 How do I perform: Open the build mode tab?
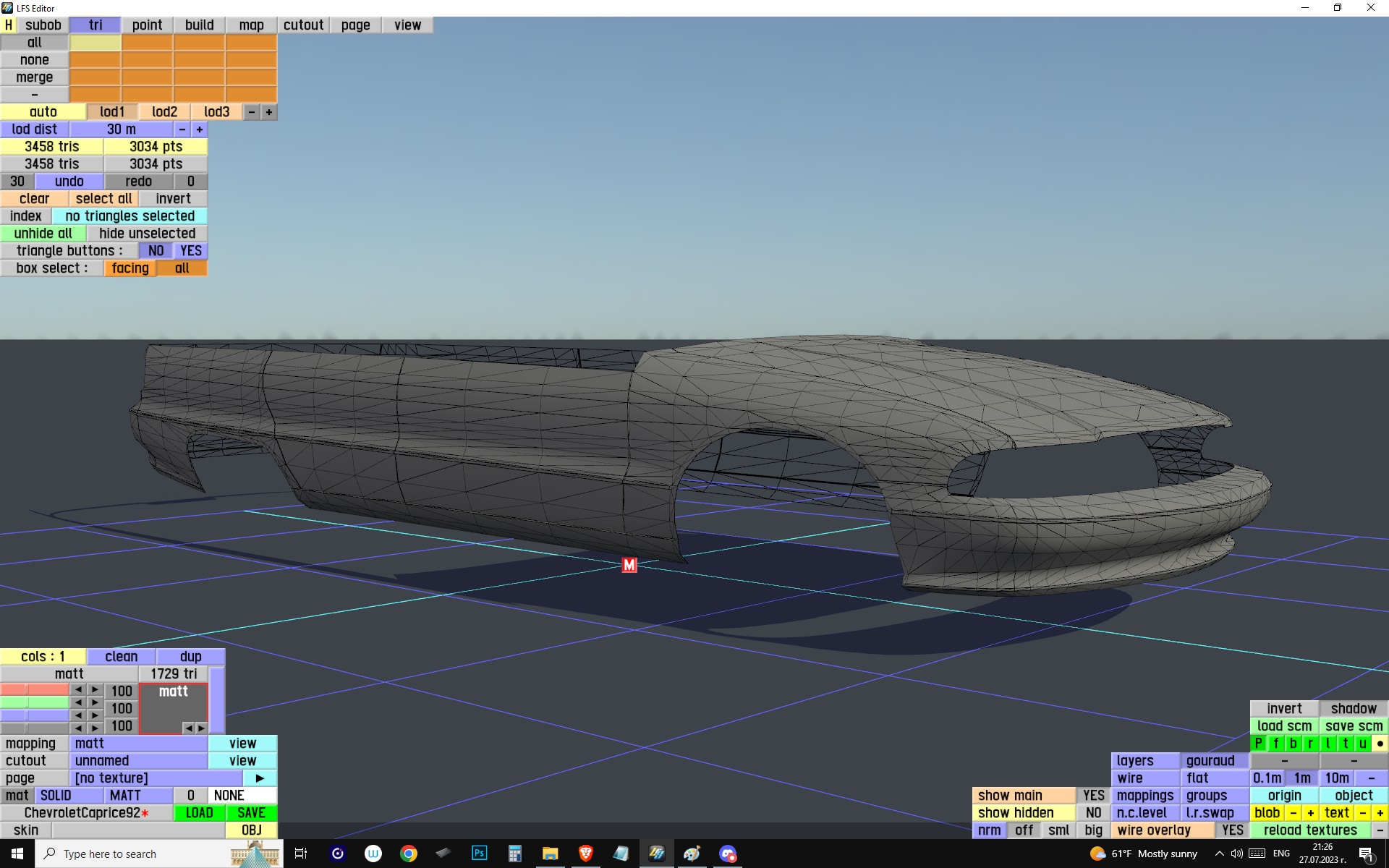pyautogui.click(x=199, y=25)
